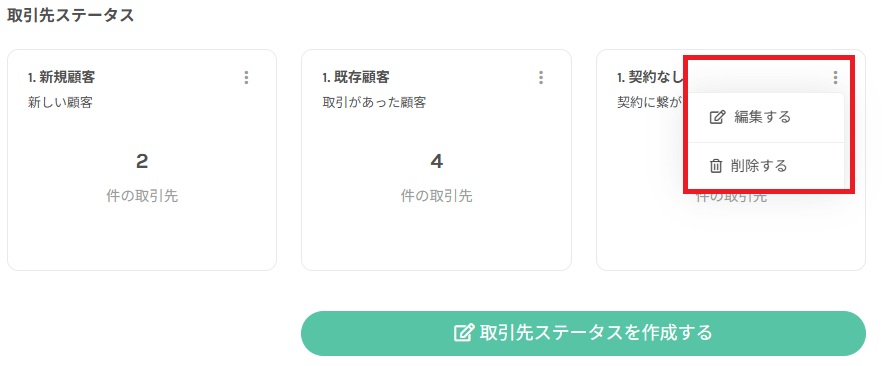Click the 新しい顧客 description text
The height and width of the screenshot is (366, 892).
pos(60,103)
